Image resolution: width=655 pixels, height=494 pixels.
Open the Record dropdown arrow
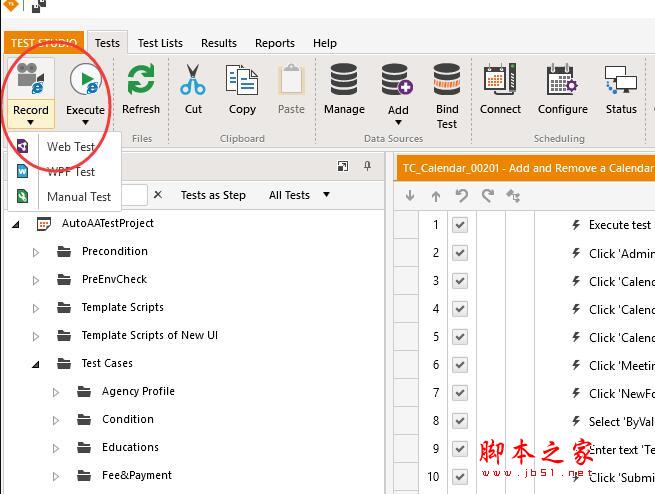coord(30,122)
